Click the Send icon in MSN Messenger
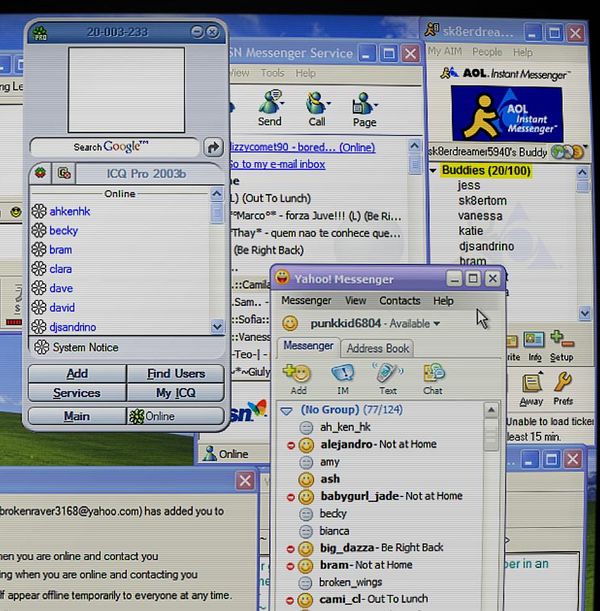Screen dimensions: 600x611 [x=270, y=101]
